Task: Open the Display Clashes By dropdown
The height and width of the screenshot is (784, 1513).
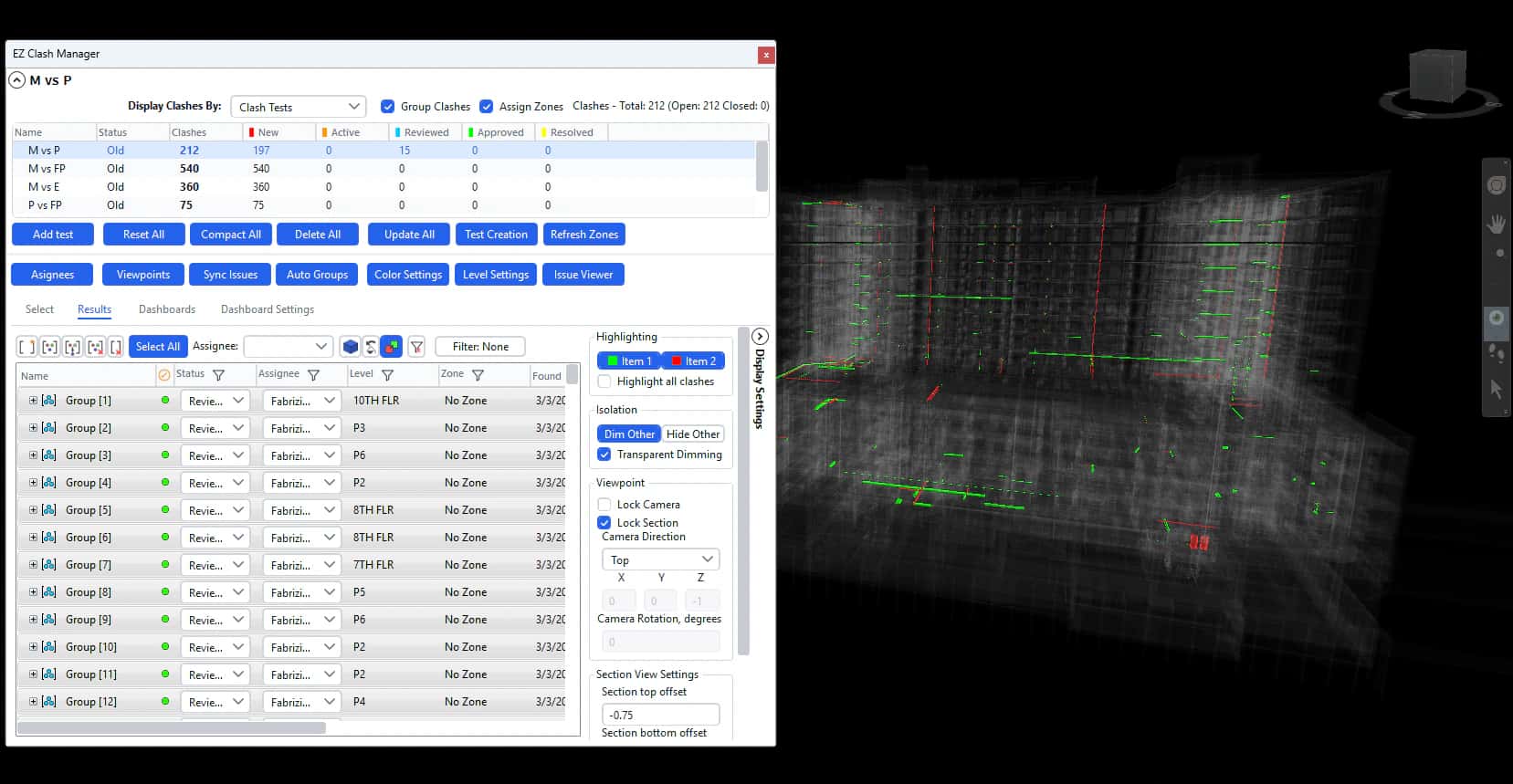Action: coord(298,107)
